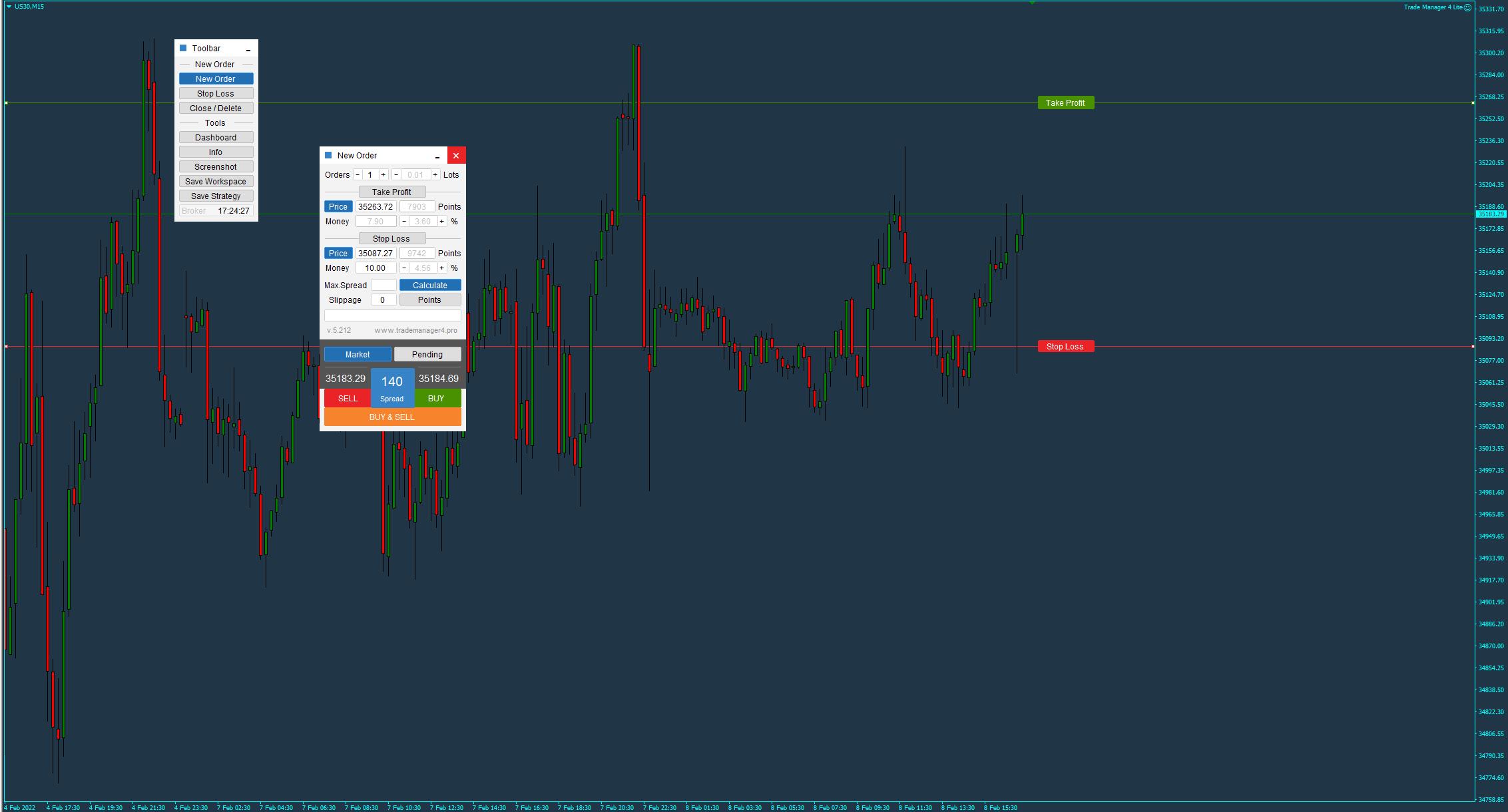Toggle the Stop Loss Price mode button
1508x812 pixels.
click(x=338, y=254)
